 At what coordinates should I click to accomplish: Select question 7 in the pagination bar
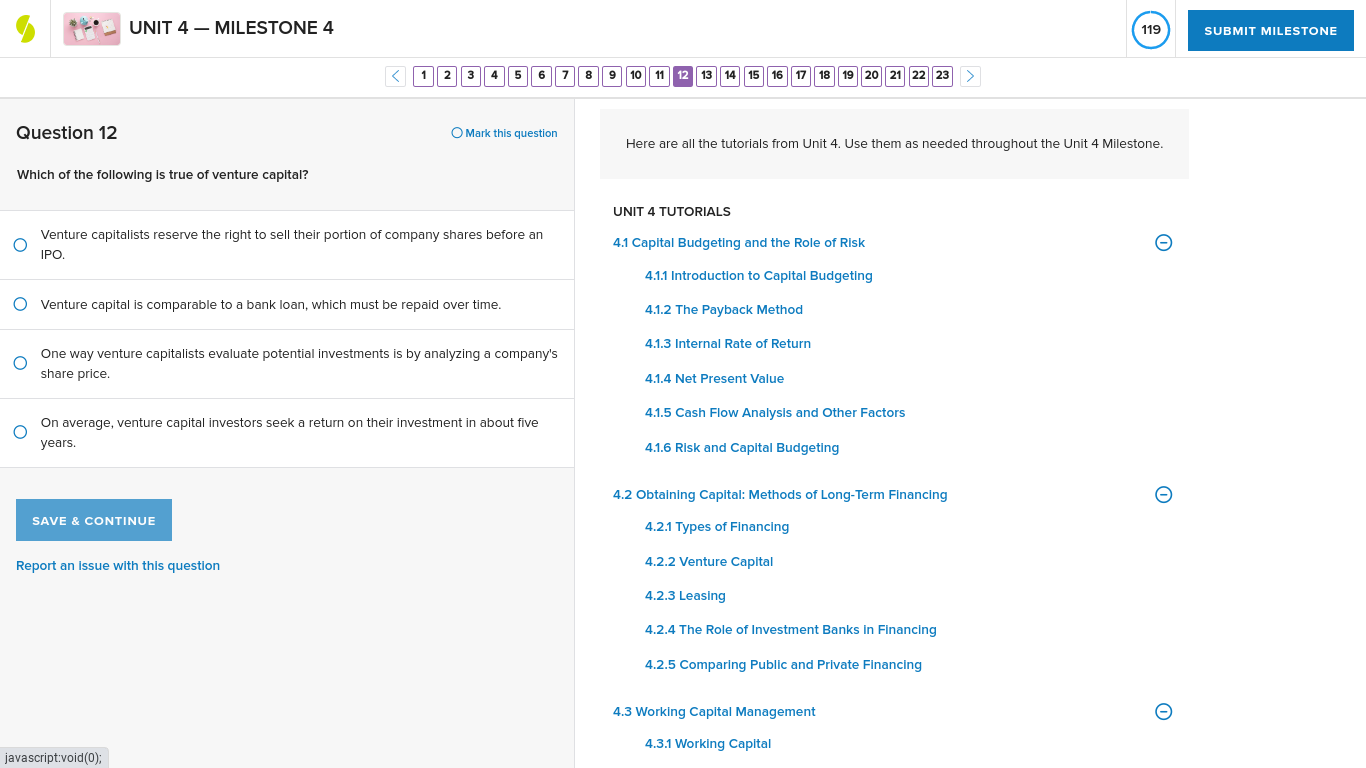(x=564, y=75)
